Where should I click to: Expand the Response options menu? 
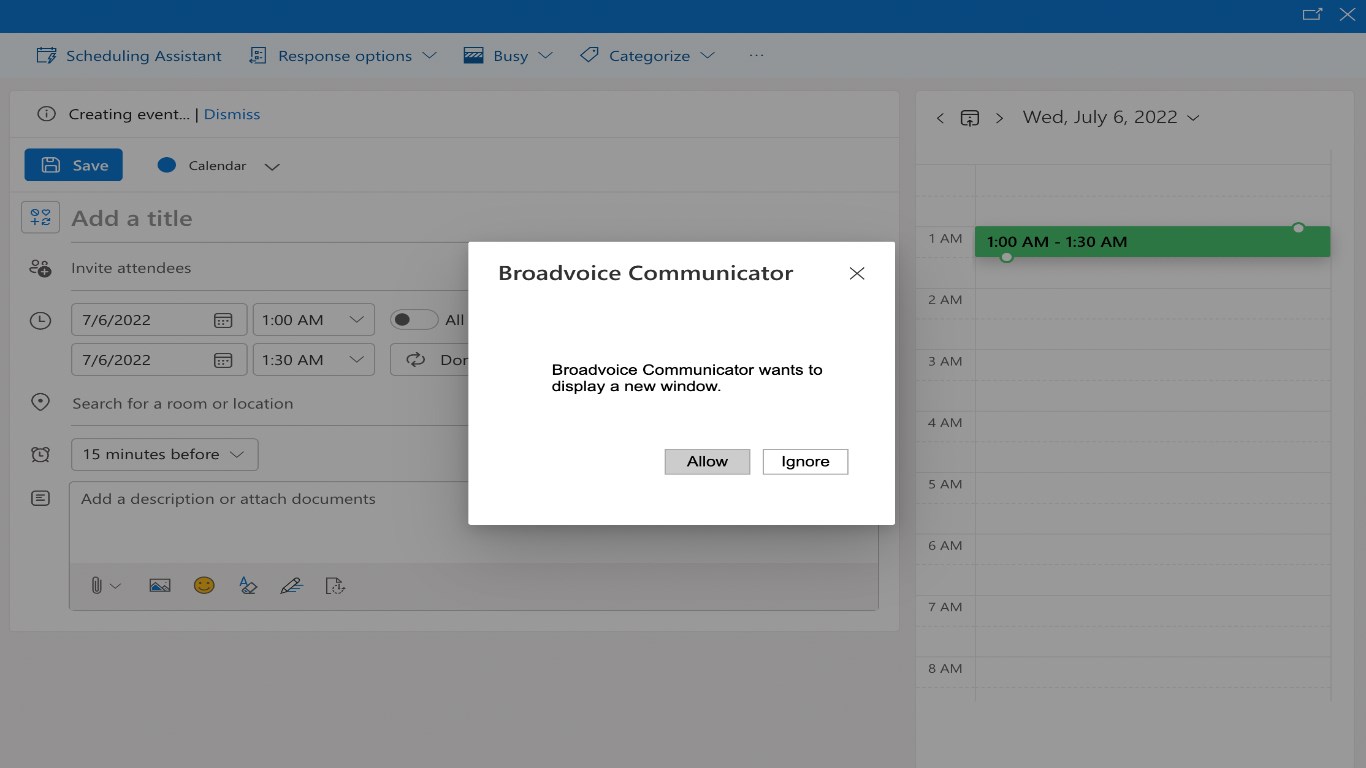343,56
